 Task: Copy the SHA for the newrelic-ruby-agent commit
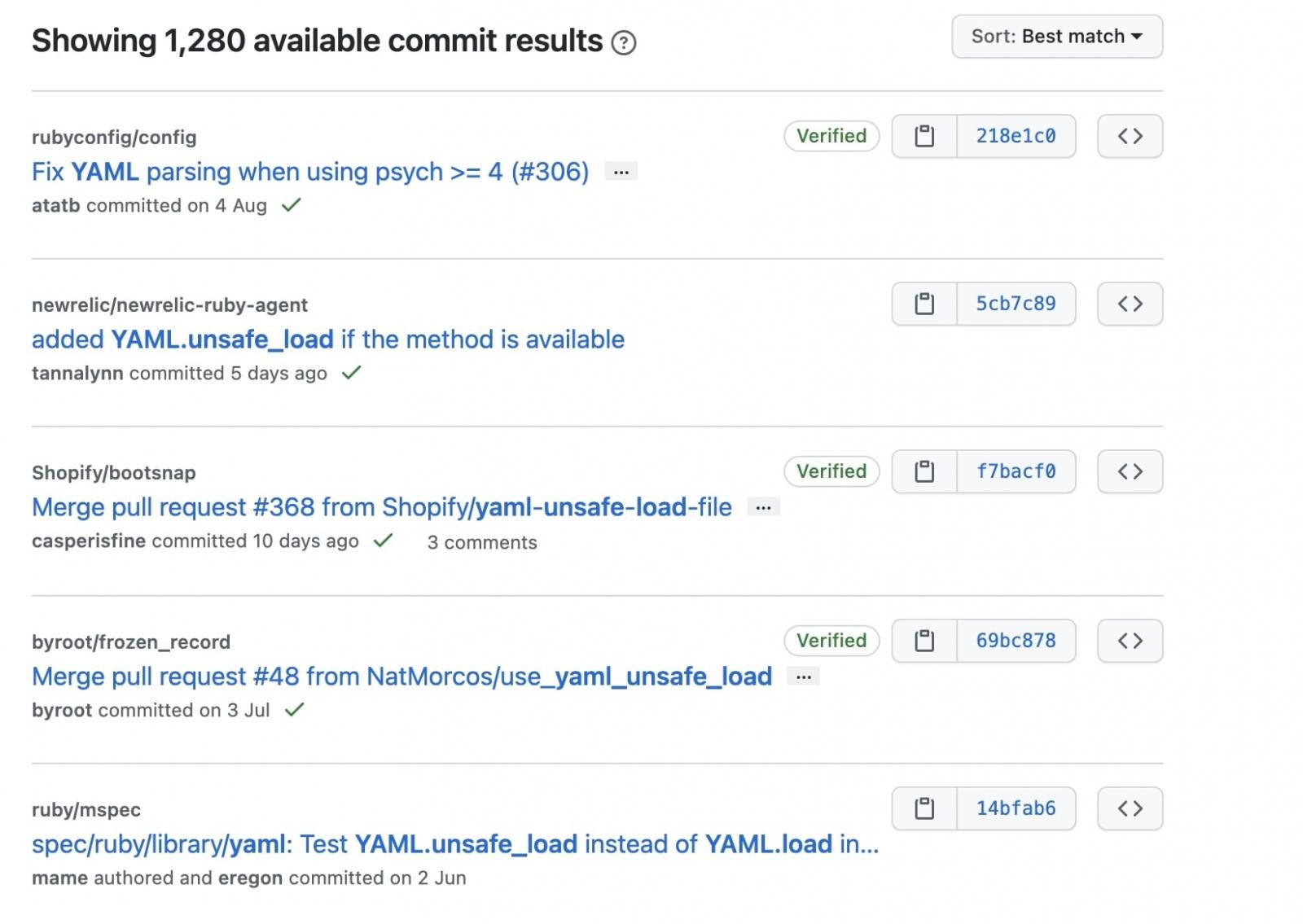tap(924, 304)
